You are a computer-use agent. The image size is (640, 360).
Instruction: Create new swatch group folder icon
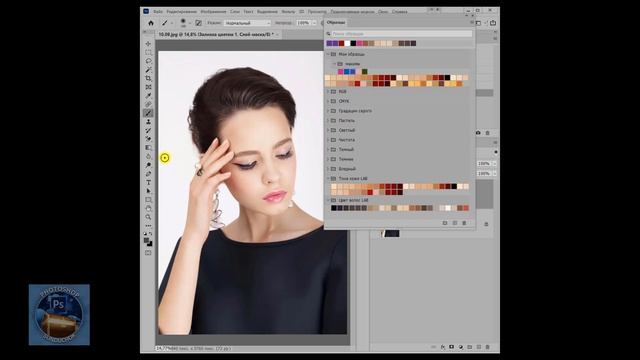tap(445, 223)
